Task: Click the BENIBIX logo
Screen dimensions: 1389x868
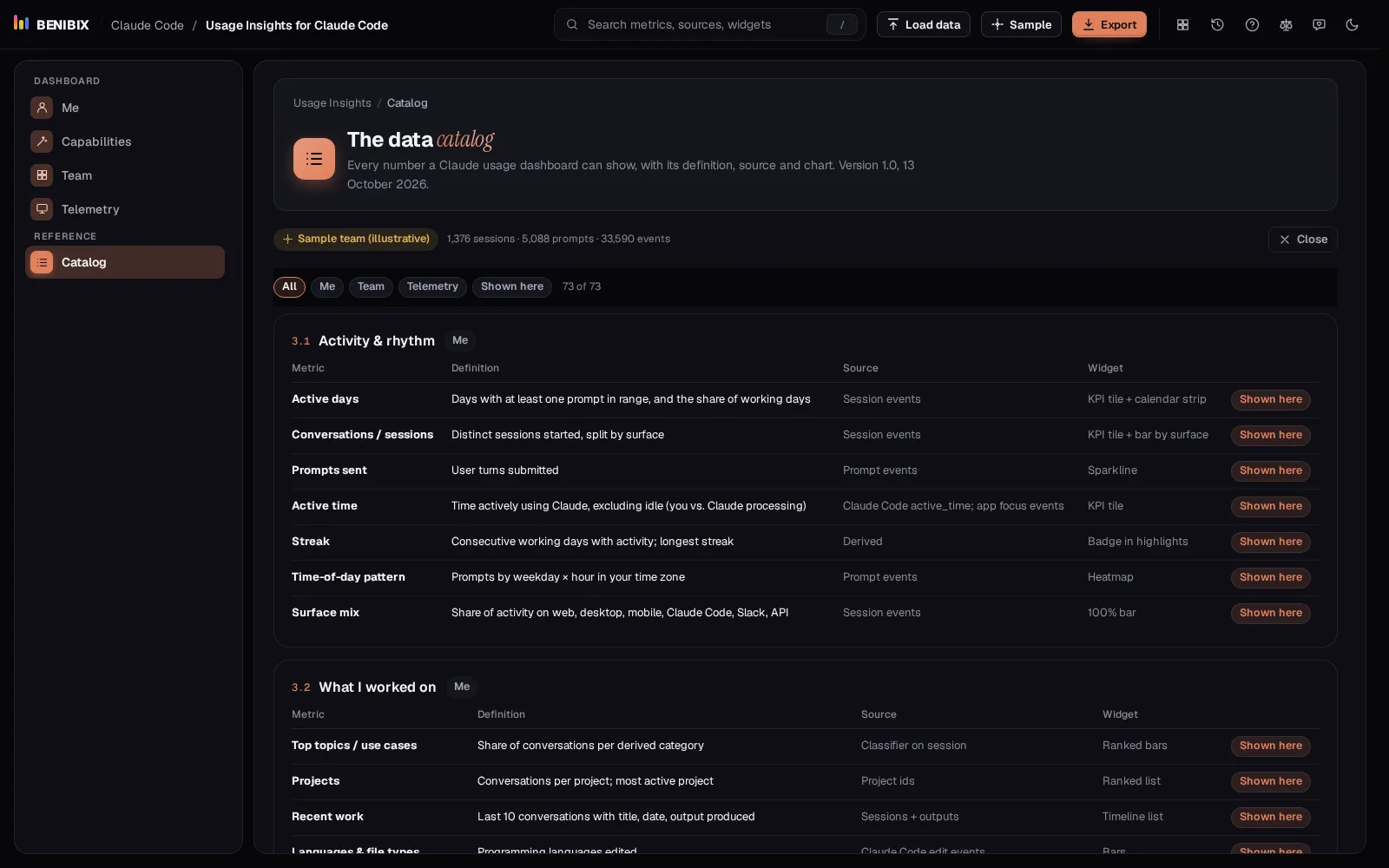Action: (x=51, y=24)
